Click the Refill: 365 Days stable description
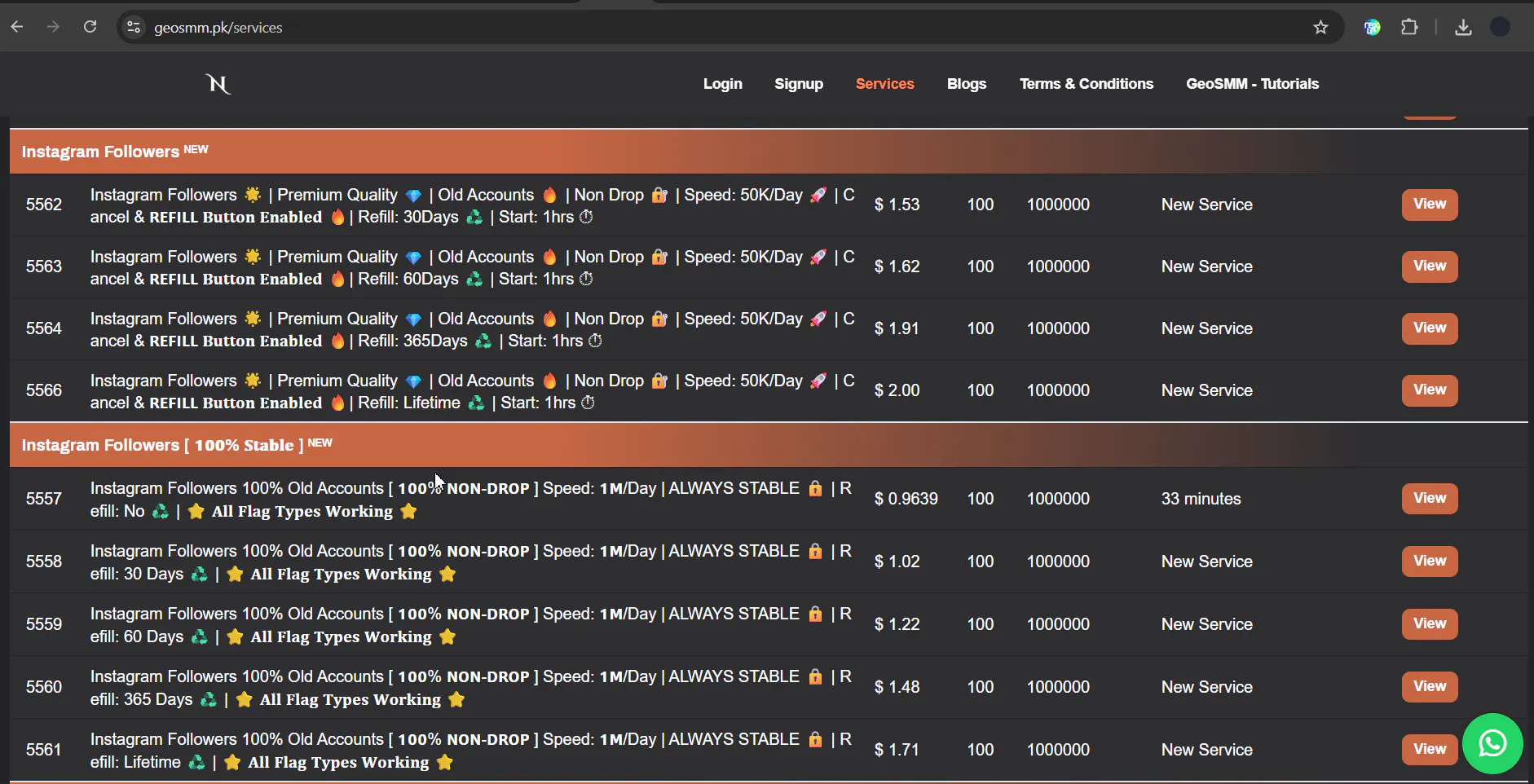 (x=471, y=688)
